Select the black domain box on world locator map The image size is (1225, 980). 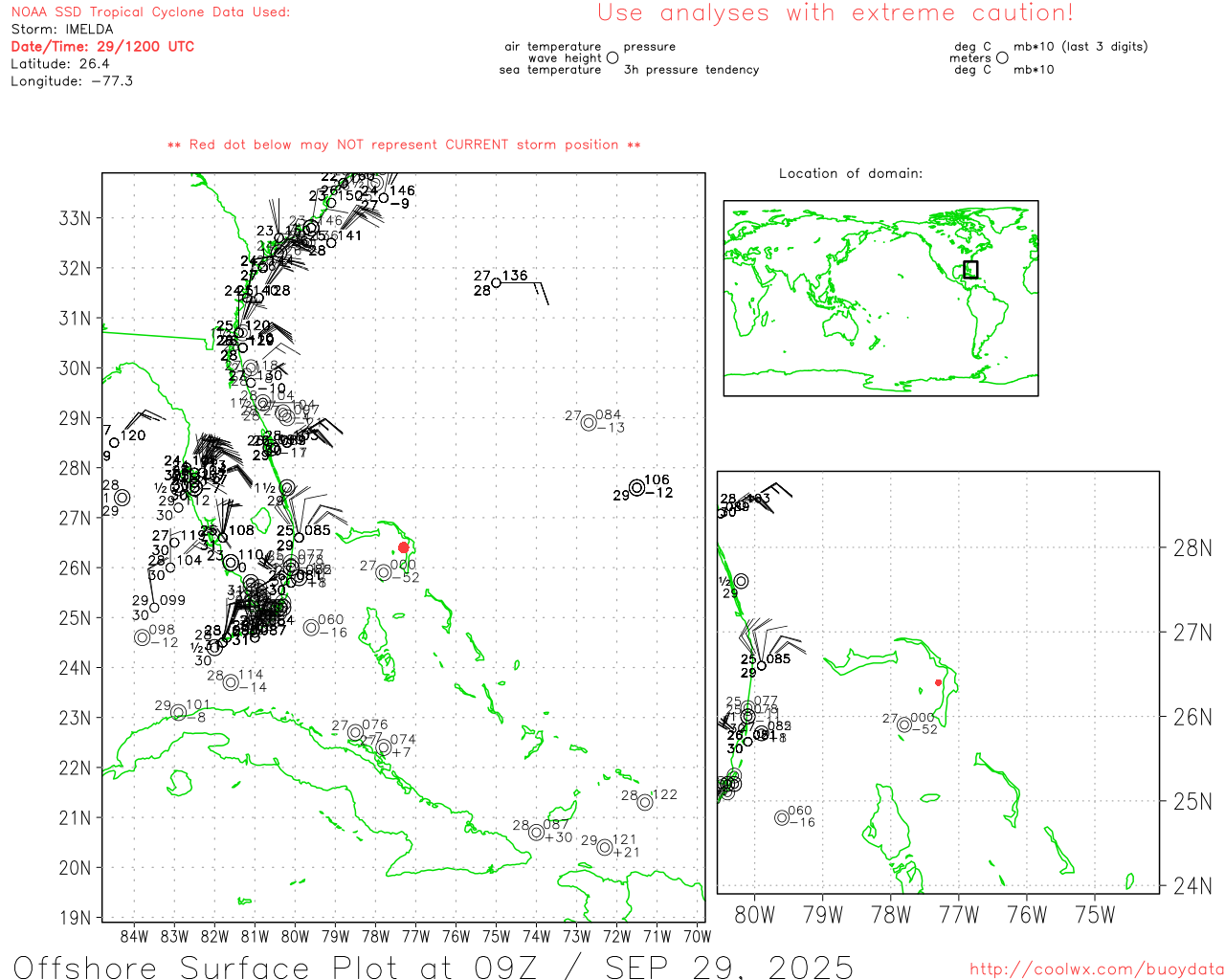970,270
